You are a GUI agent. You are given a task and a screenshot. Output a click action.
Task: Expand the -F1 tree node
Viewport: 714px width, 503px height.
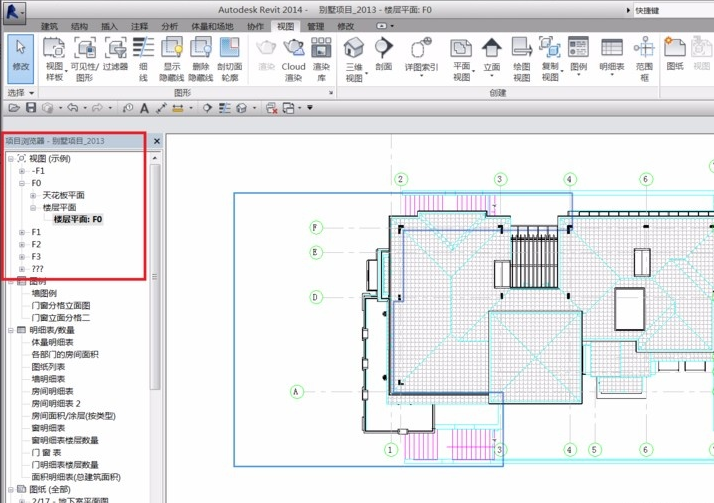pyautogui.click(x=22, y=171)
